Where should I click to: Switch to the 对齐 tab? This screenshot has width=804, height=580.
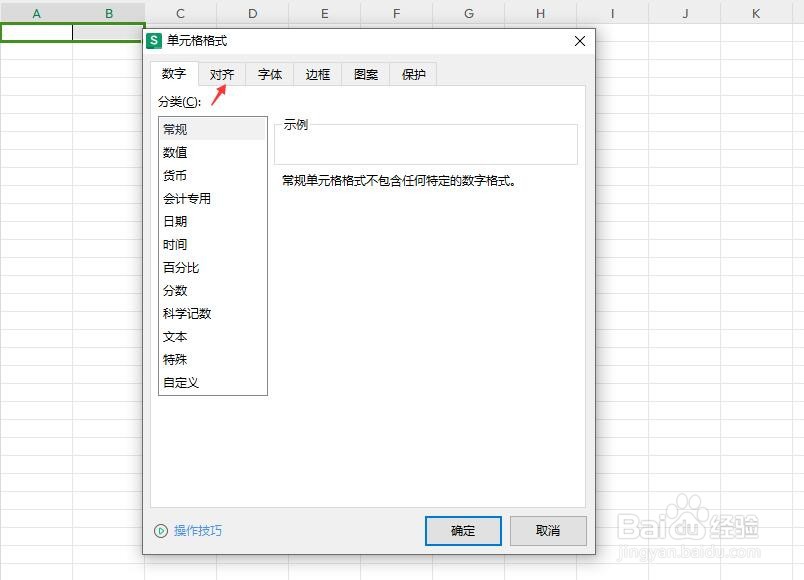pos(222,74)
